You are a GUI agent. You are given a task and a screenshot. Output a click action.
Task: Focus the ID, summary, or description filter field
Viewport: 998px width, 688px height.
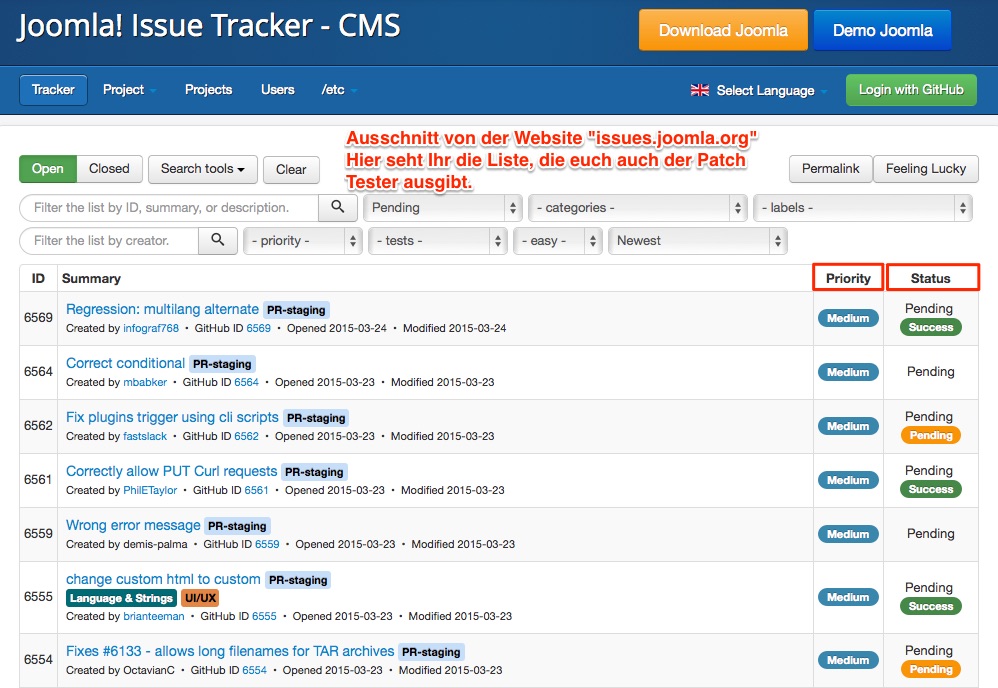(169, 207)
